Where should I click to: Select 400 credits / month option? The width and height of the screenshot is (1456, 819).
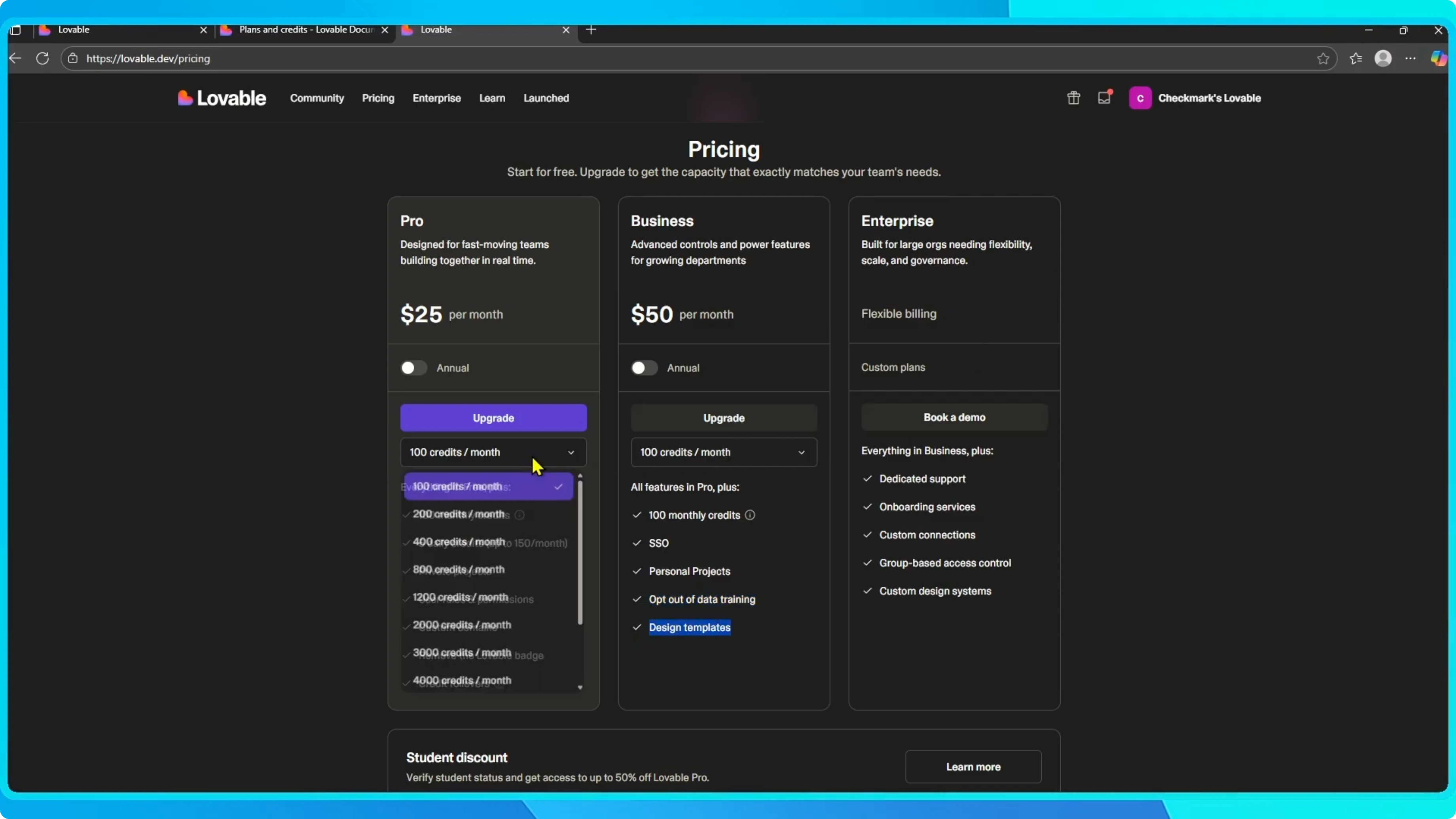488,542
